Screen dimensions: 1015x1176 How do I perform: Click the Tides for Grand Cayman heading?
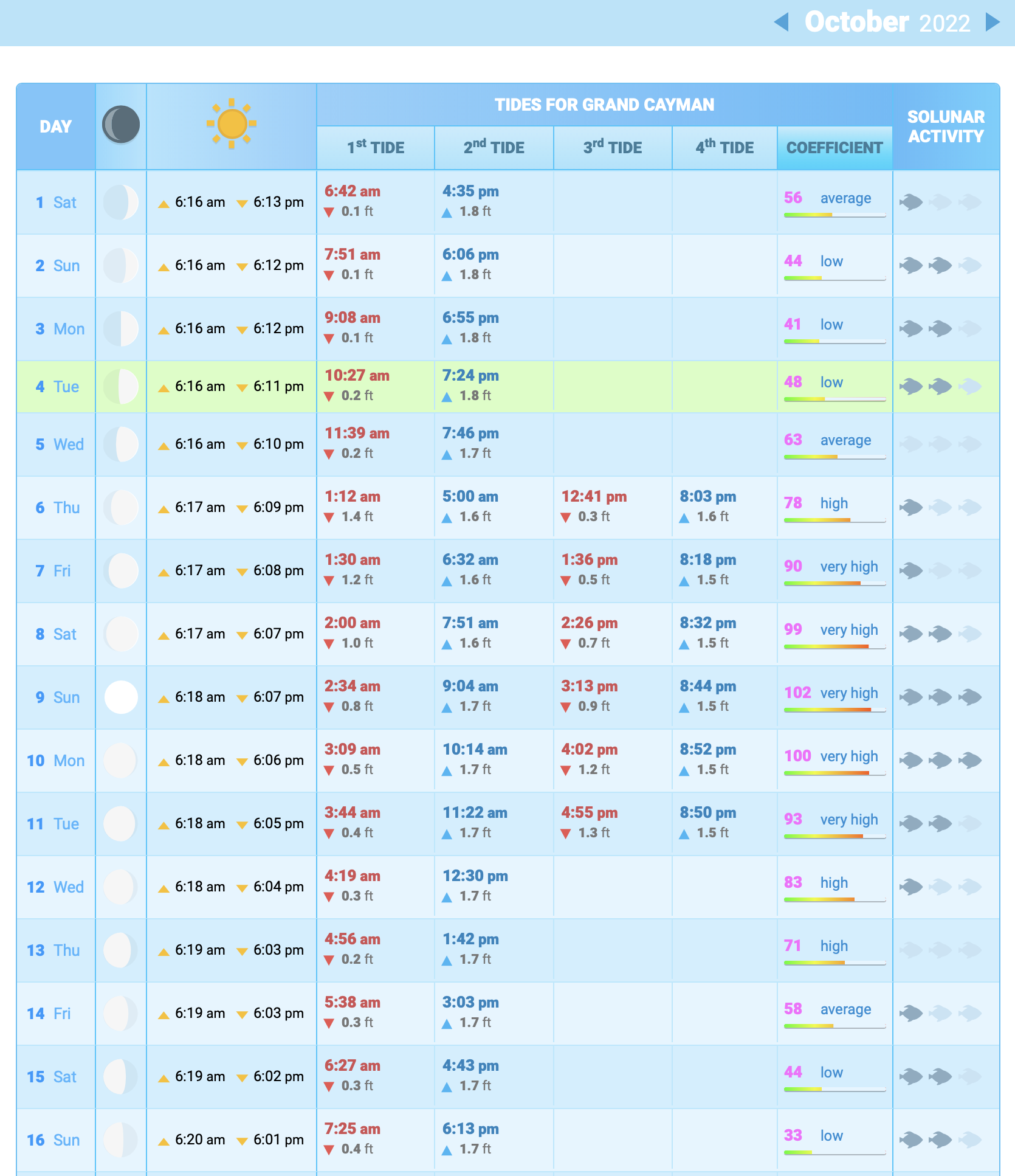pos(604,105)
